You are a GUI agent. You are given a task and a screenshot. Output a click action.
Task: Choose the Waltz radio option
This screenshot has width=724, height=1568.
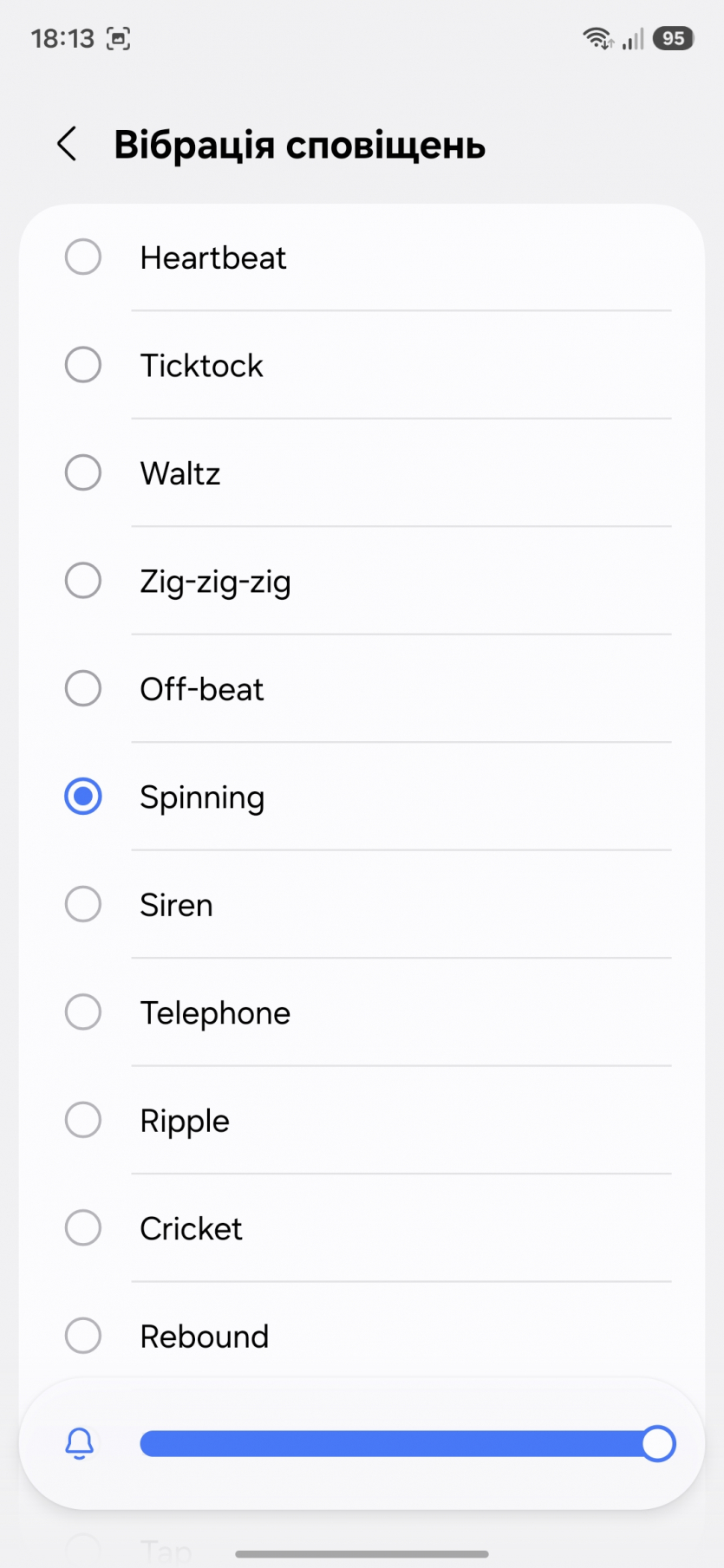tap(83, 473)
